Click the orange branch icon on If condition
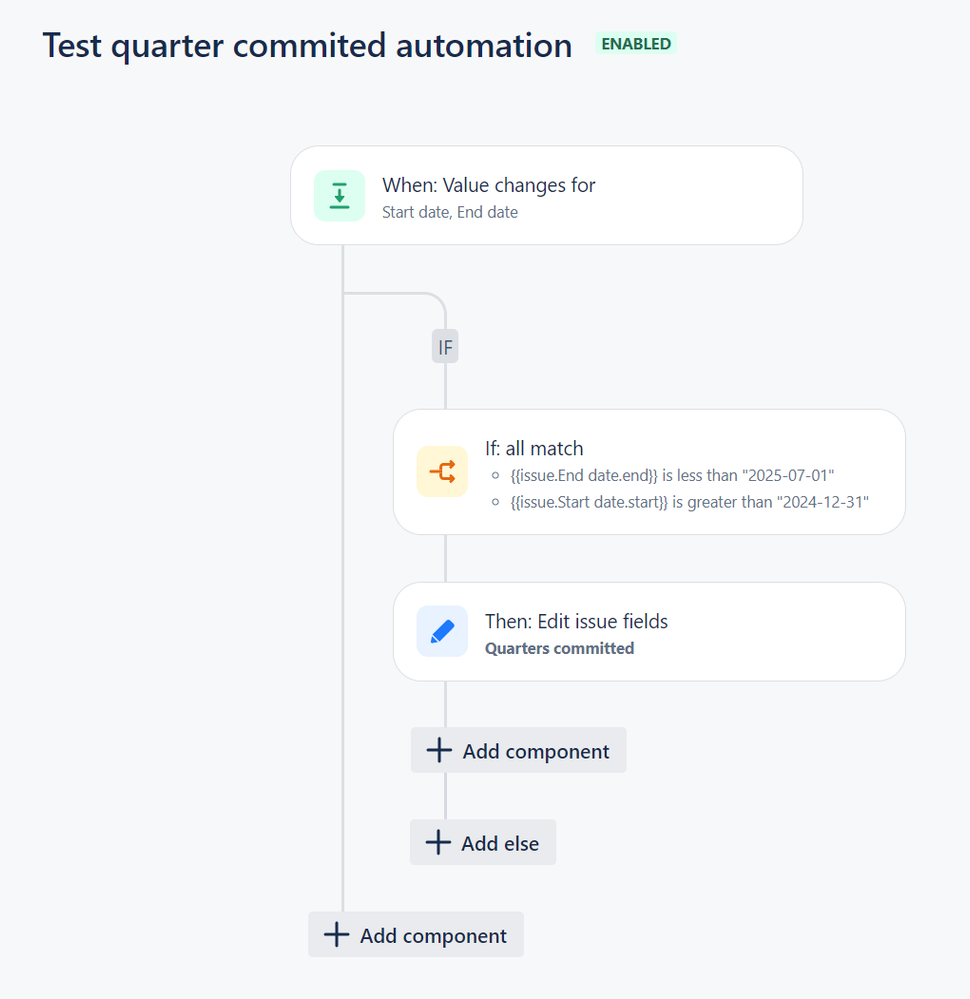 pyautogui.click(x=442, y=472)
